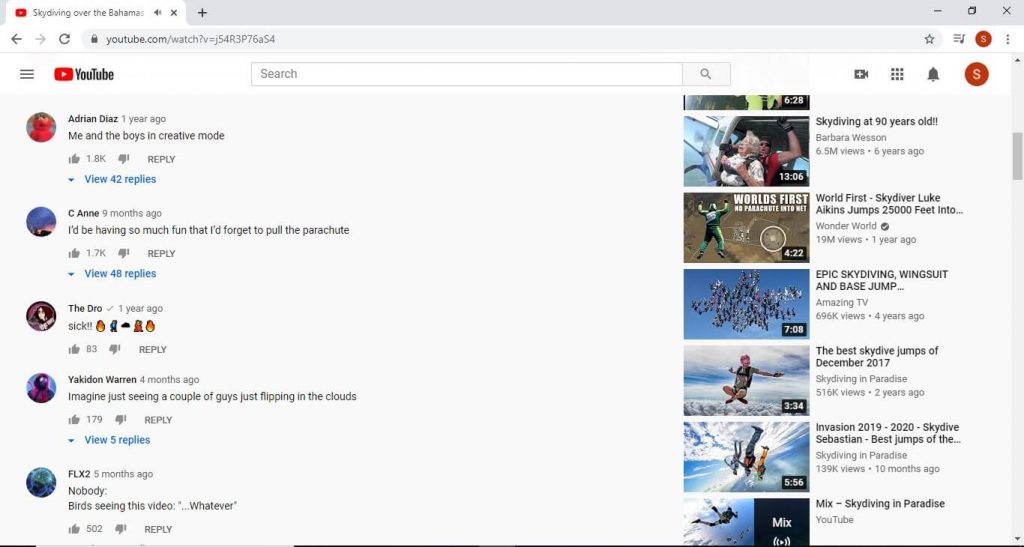Image resolution: width=1024 pixels, height=547 pixels.
Task: Reload the page with the refresh icon
Action: pyautogui.click(x=64, y=39)
